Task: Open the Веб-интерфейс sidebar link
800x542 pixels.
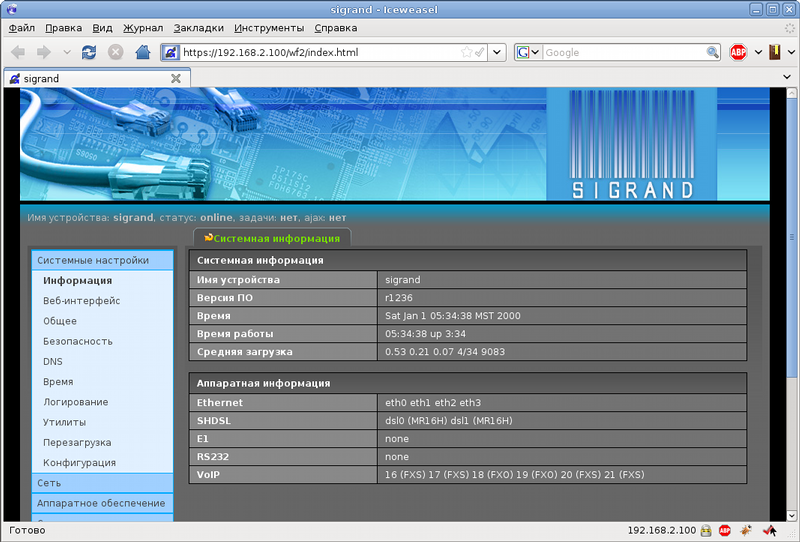Action: click(81, 301)
